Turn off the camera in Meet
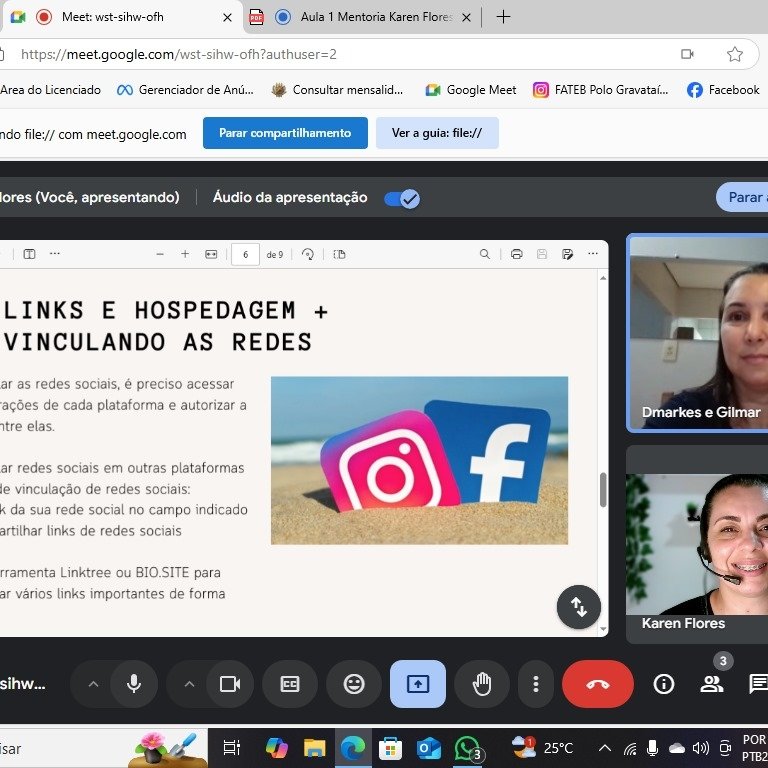The image size is (768, 768). (x=230, y=684)
